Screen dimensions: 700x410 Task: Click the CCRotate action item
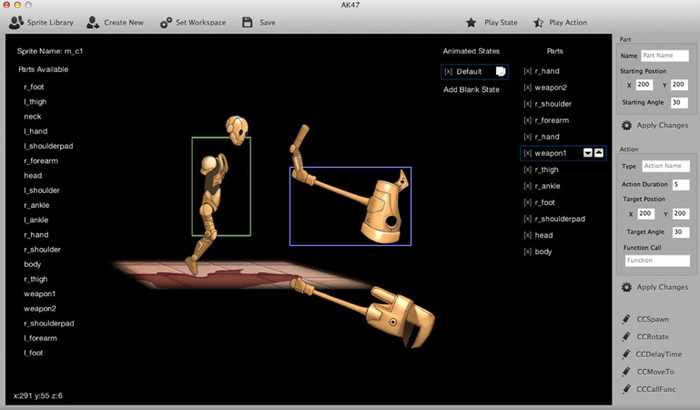click(646, 337)
